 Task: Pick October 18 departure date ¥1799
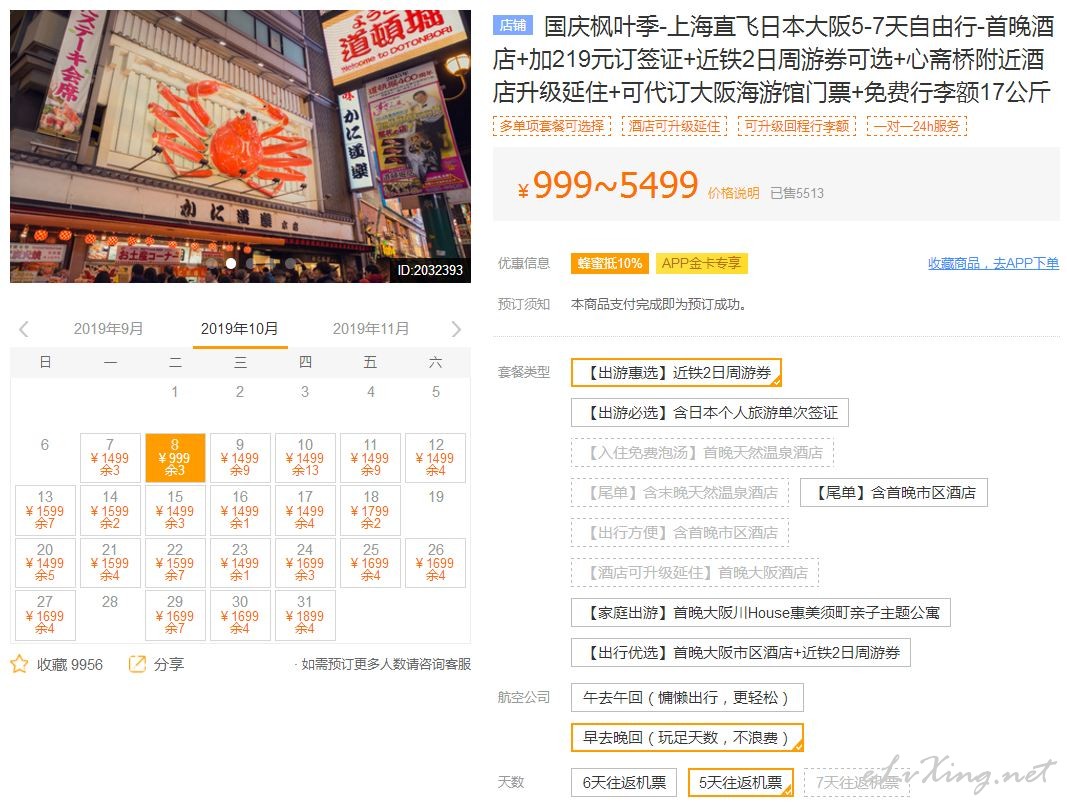pyautogui.click(x=370, y=510)
